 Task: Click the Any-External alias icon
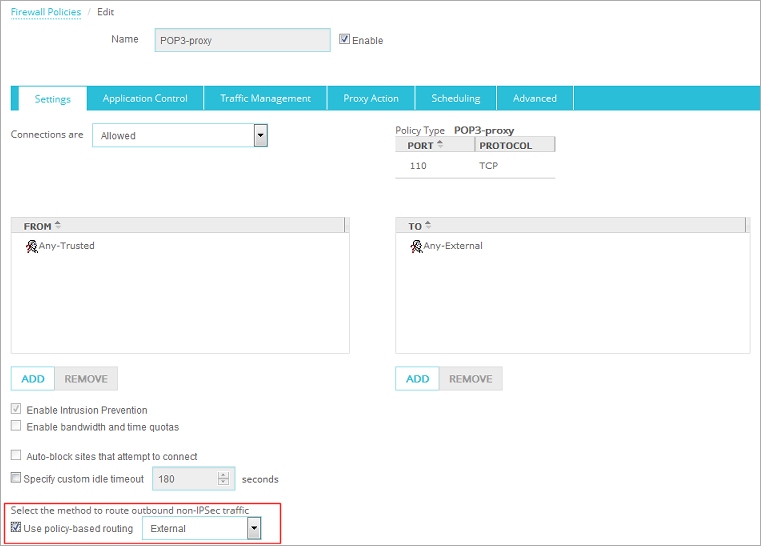click(x=416, y=246)
